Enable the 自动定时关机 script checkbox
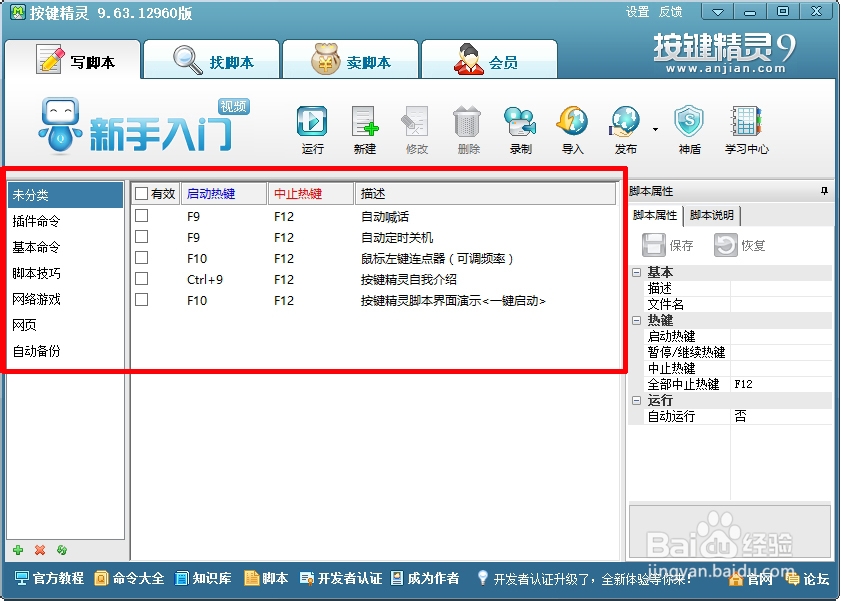 (141, 237)
